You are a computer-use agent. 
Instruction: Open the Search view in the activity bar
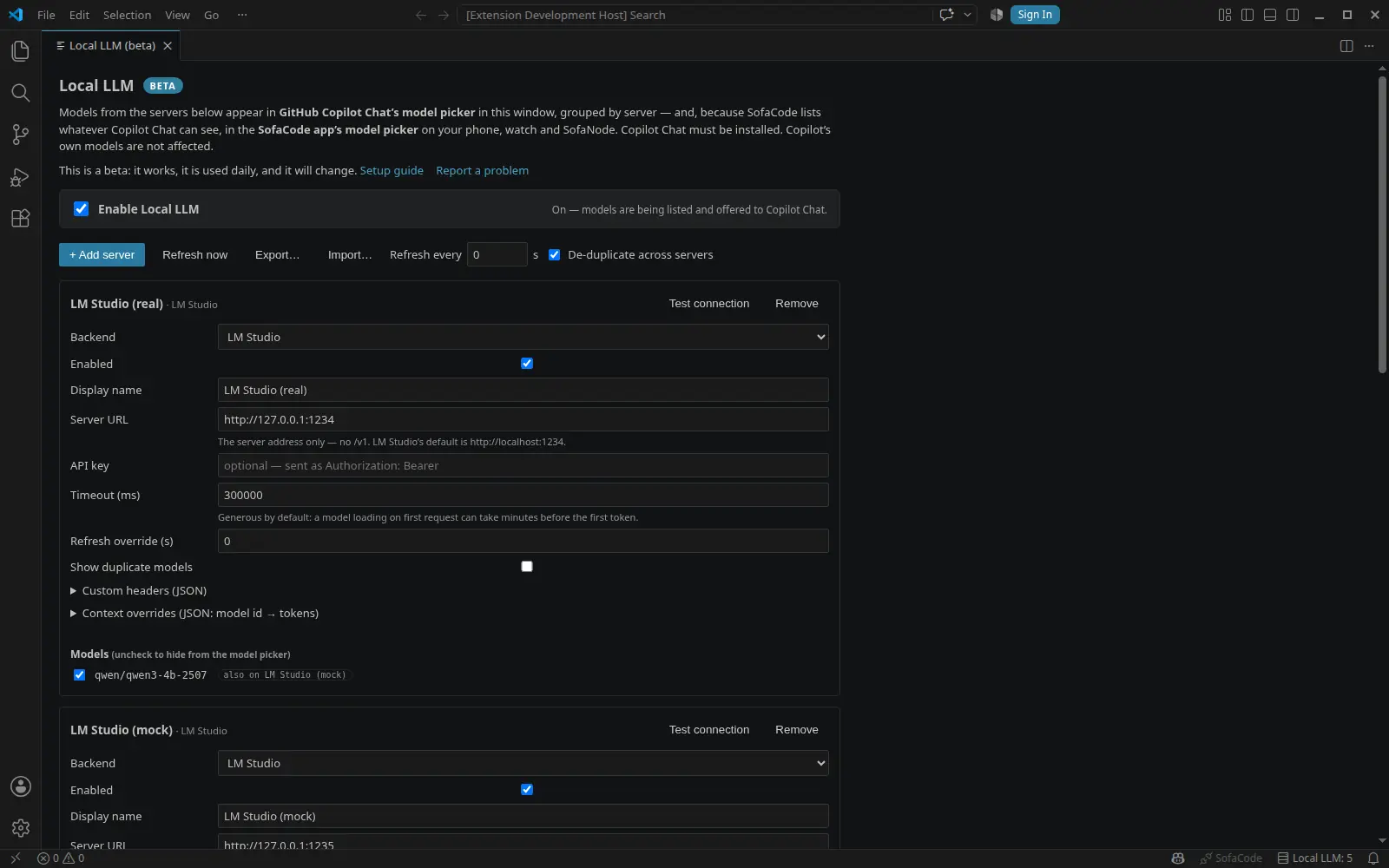20,93
